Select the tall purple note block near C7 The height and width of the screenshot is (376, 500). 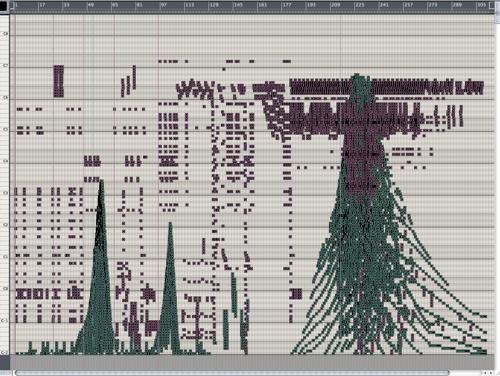[59, 81]
